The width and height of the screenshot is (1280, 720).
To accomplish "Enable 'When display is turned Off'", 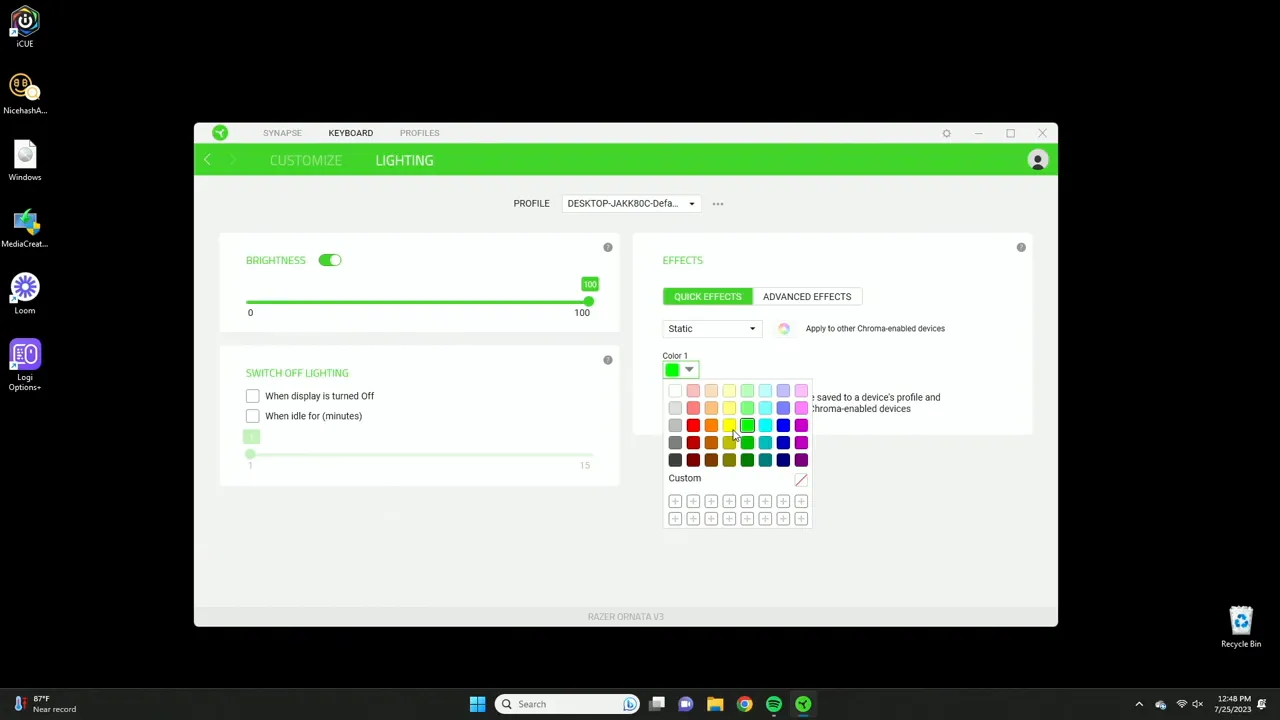I will click(252, 396).
